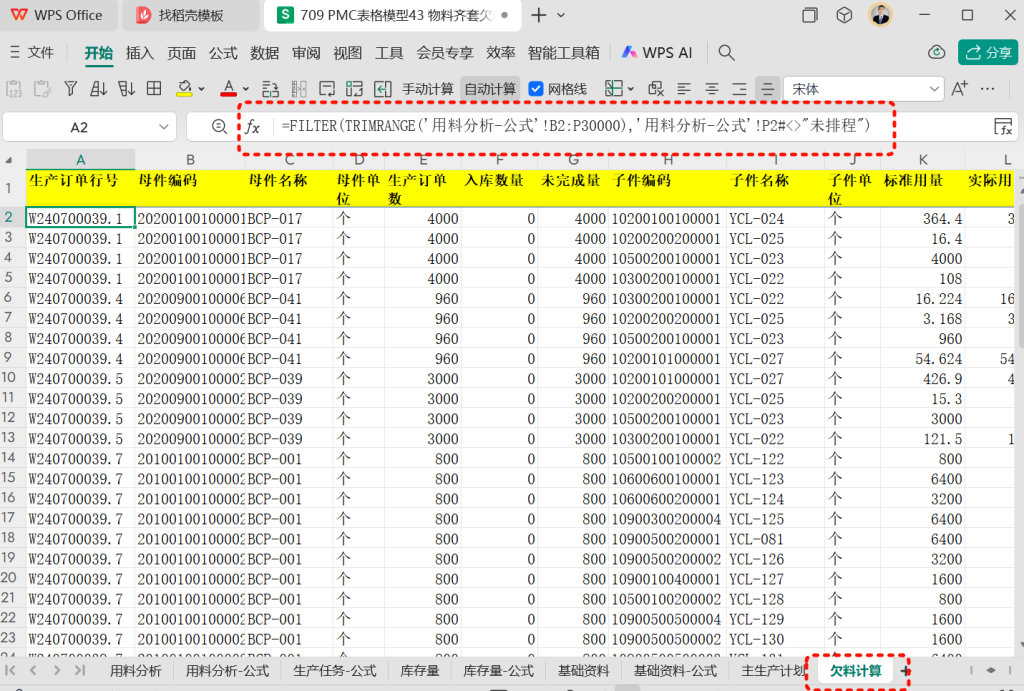This screenshot has width=1024, height=691.
Task: Switch to 插入 ribbon tab
Action: 139,53
